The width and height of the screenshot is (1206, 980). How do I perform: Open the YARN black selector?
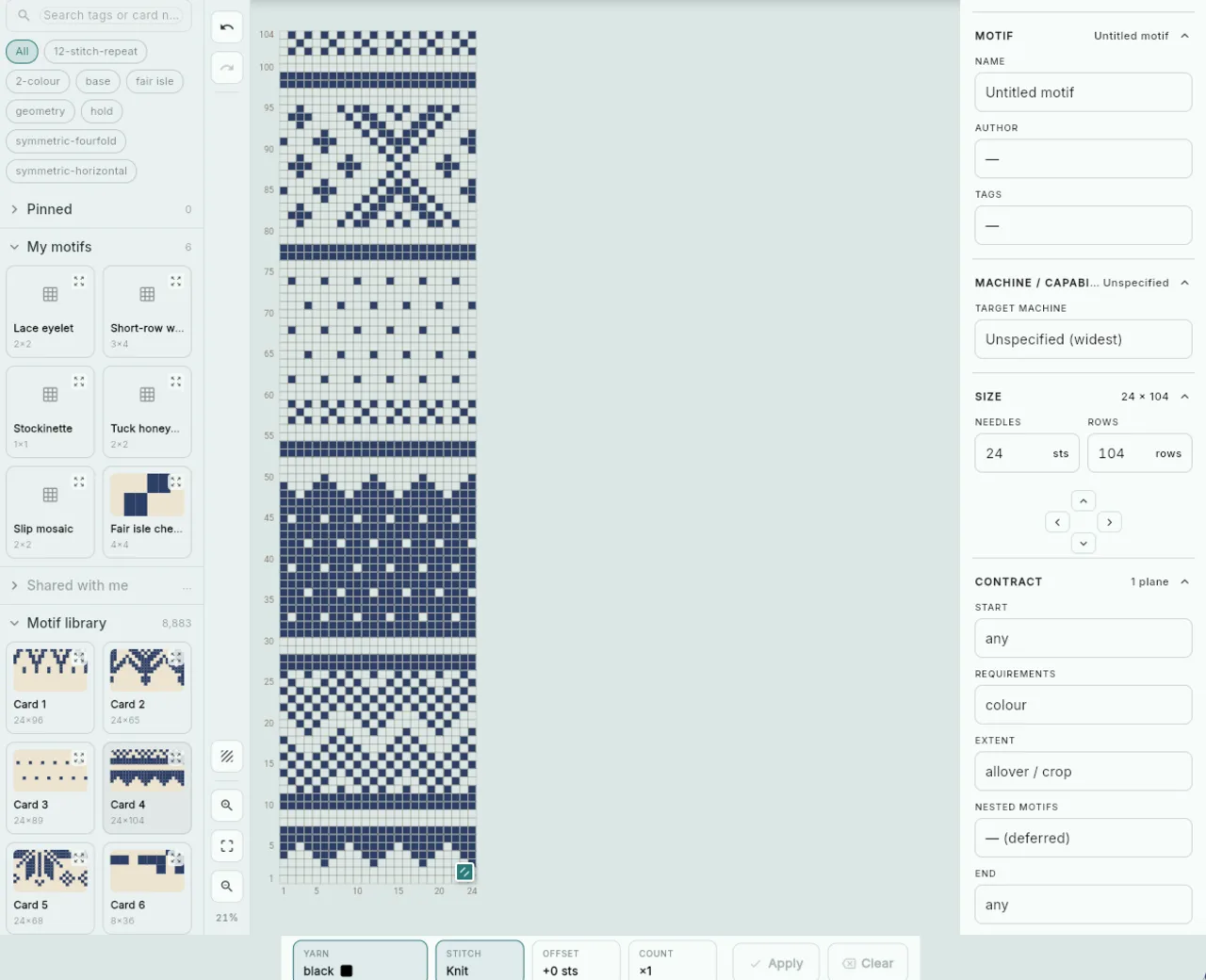(360, 961)
